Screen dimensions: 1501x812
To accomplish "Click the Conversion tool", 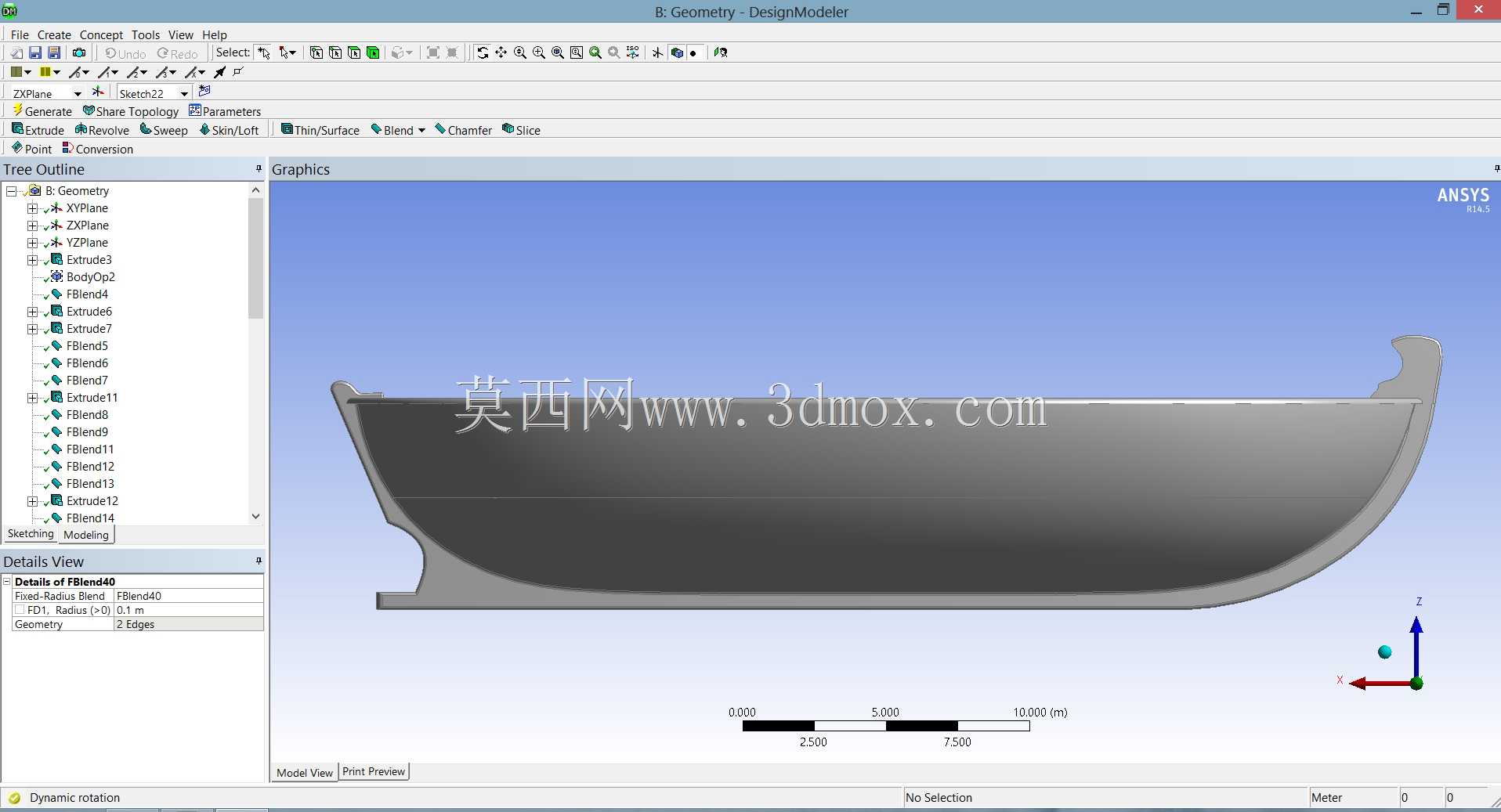I will coord(97,149).
